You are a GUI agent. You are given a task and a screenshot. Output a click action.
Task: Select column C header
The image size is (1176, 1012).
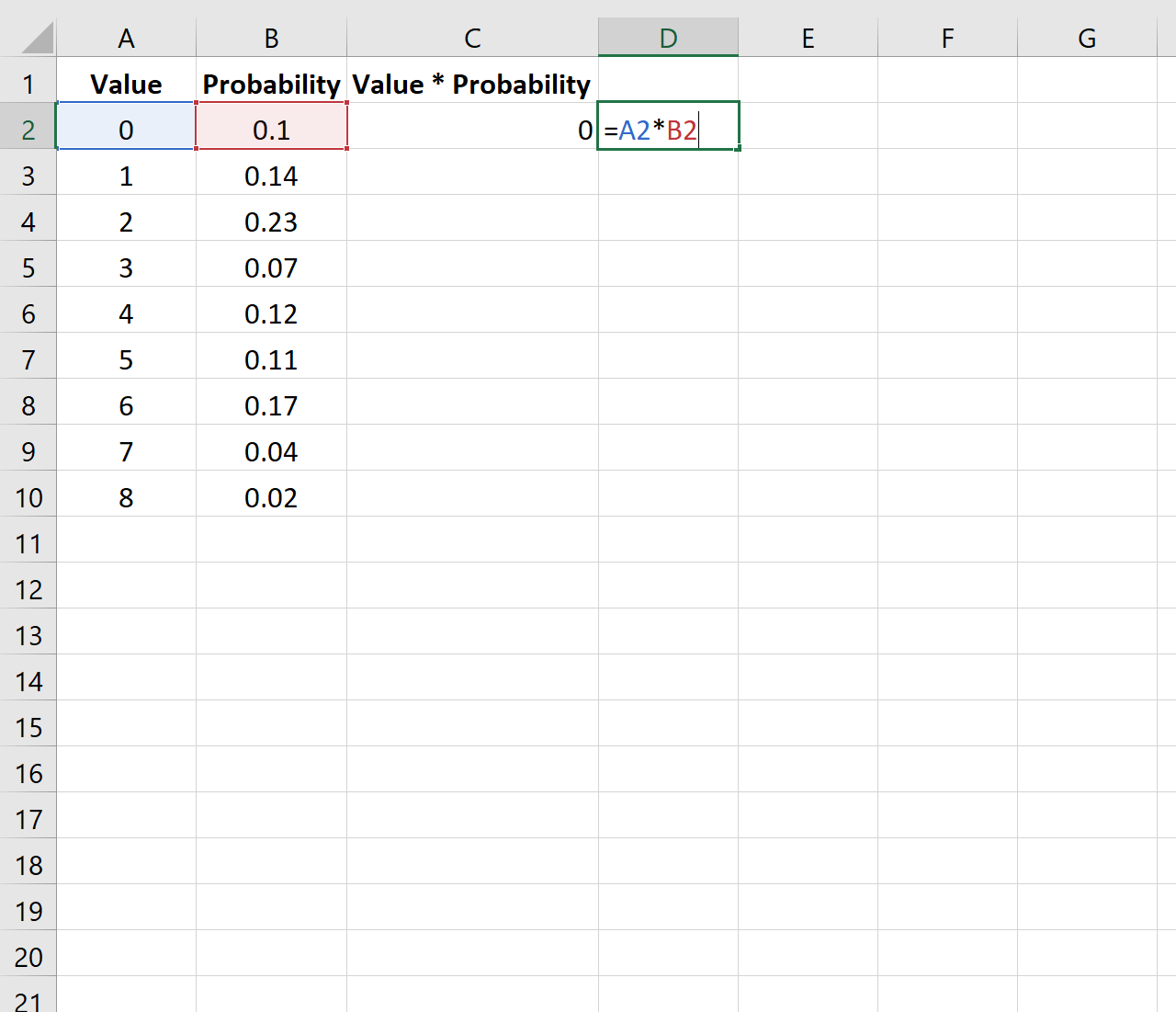coord(472,38)
